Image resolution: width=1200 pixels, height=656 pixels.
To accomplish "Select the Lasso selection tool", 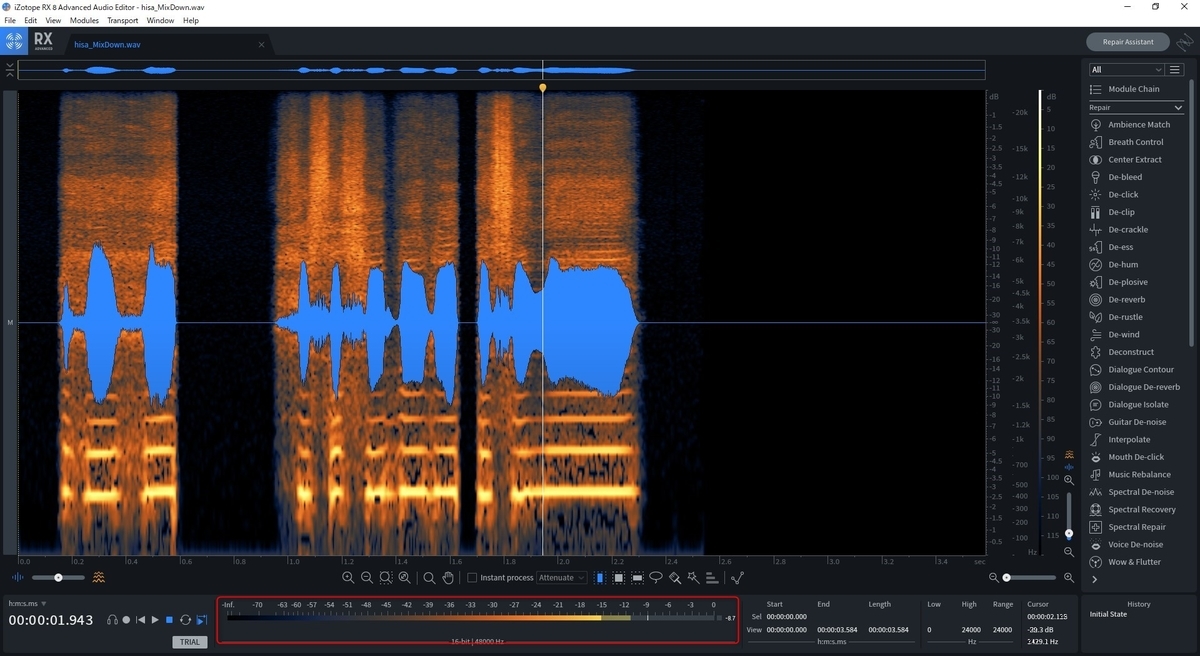I will pyautogui.click(x=656, y=577).
